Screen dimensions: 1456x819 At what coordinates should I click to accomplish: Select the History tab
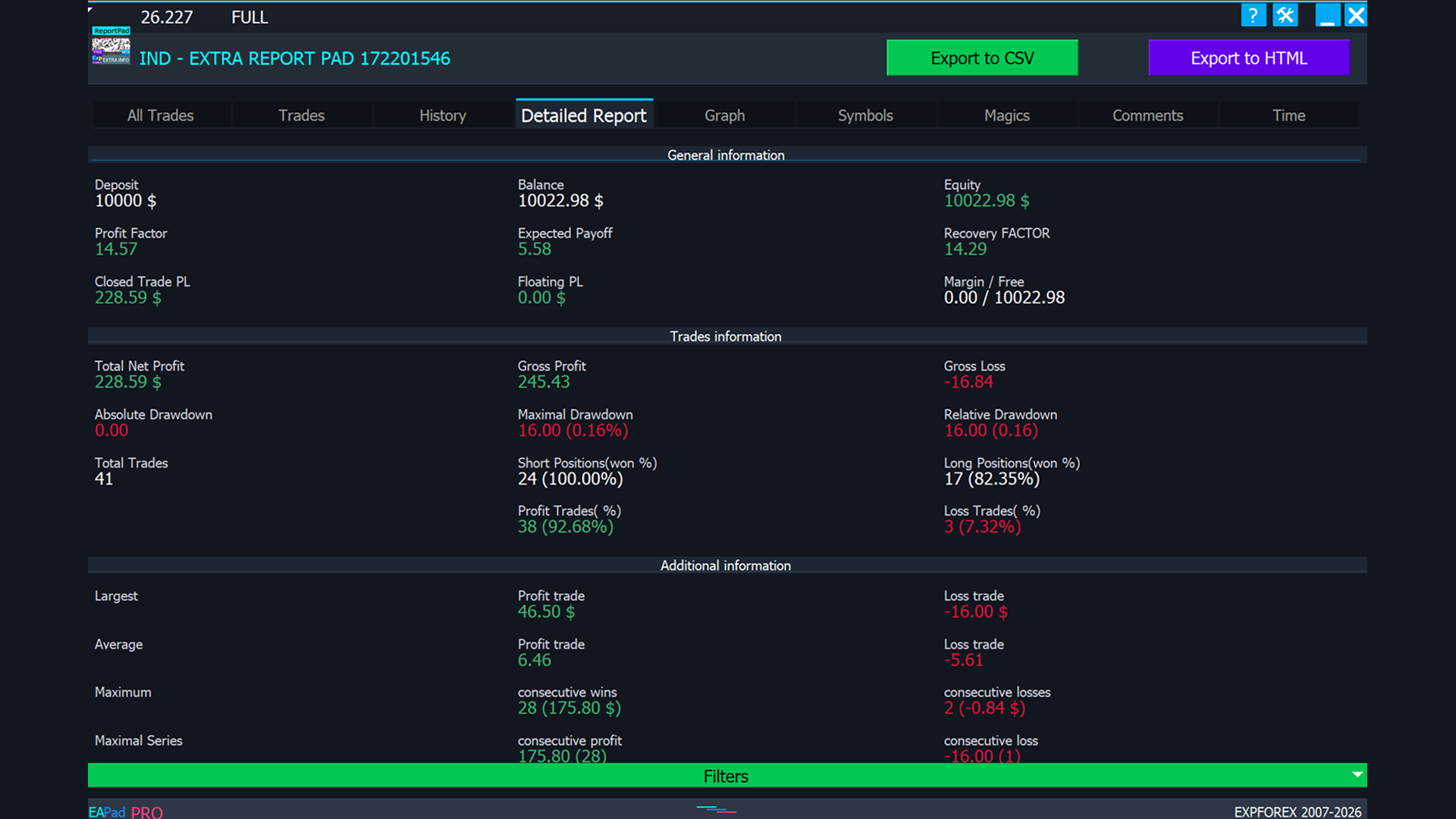click(x=443, y=115)
